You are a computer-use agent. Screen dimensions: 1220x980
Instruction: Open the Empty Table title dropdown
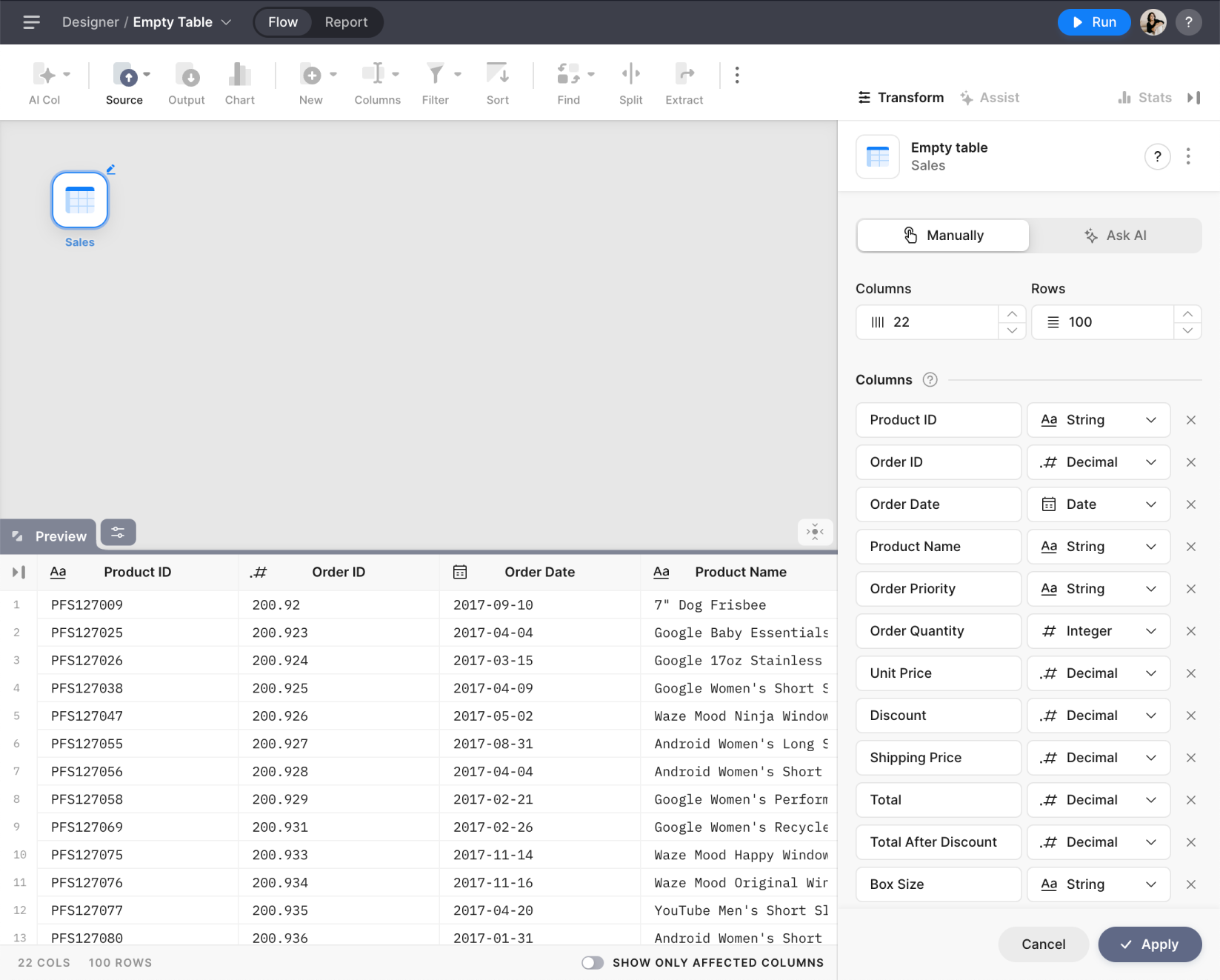click(227, 22)
